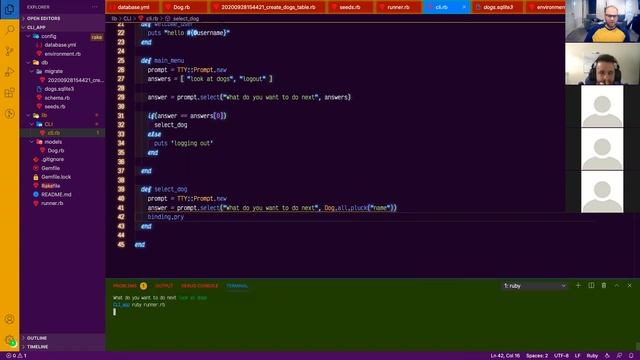Click the status bar icon right of Ruby
The width and height of the screenshot is (640, 360).
pyautogui.click(x=607, y=356)
